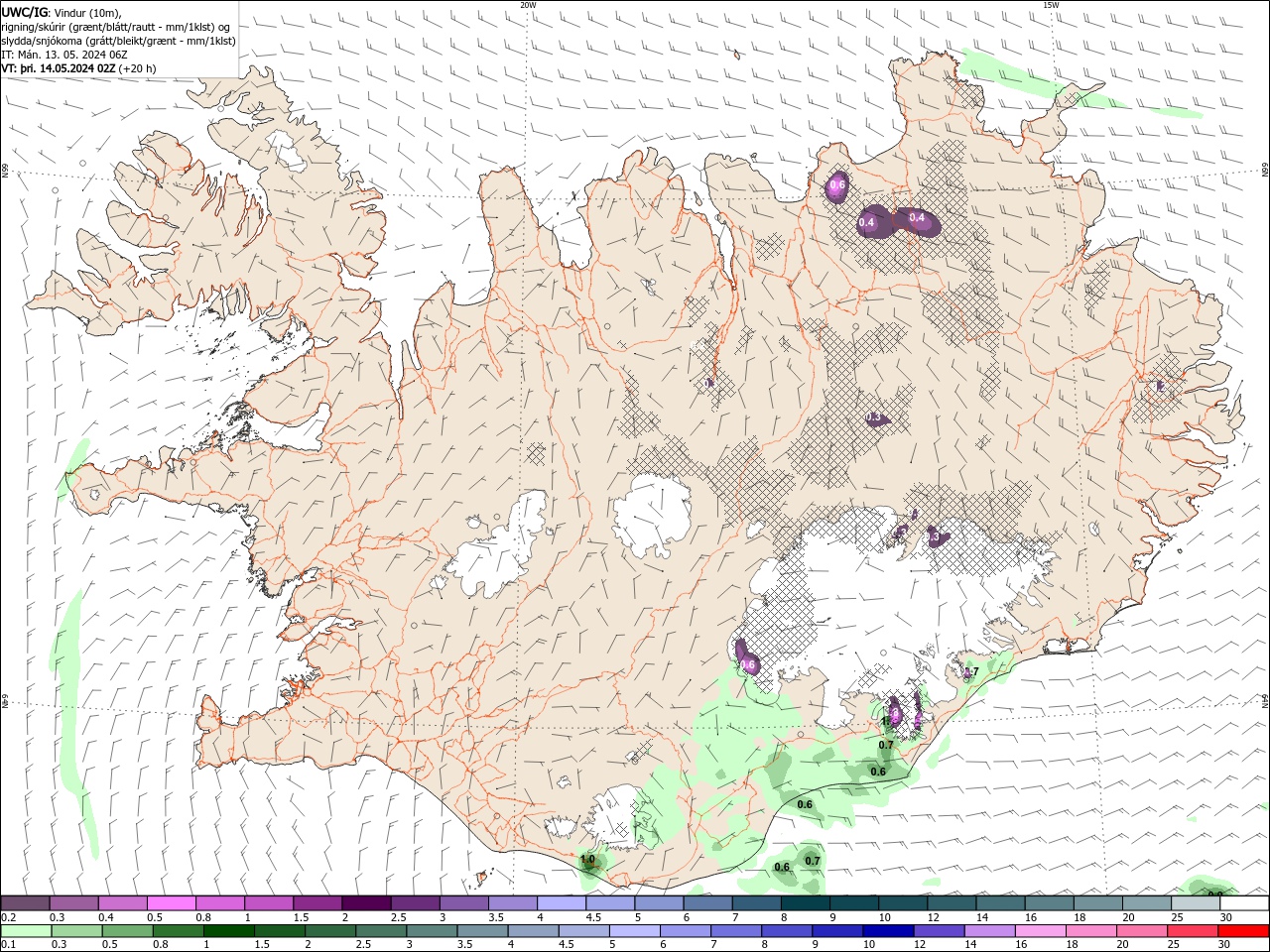Select the 'IT: Mán. 13. 05. 2024 06Z' line
Screen dimensions: 1270x952
[64, 54]
